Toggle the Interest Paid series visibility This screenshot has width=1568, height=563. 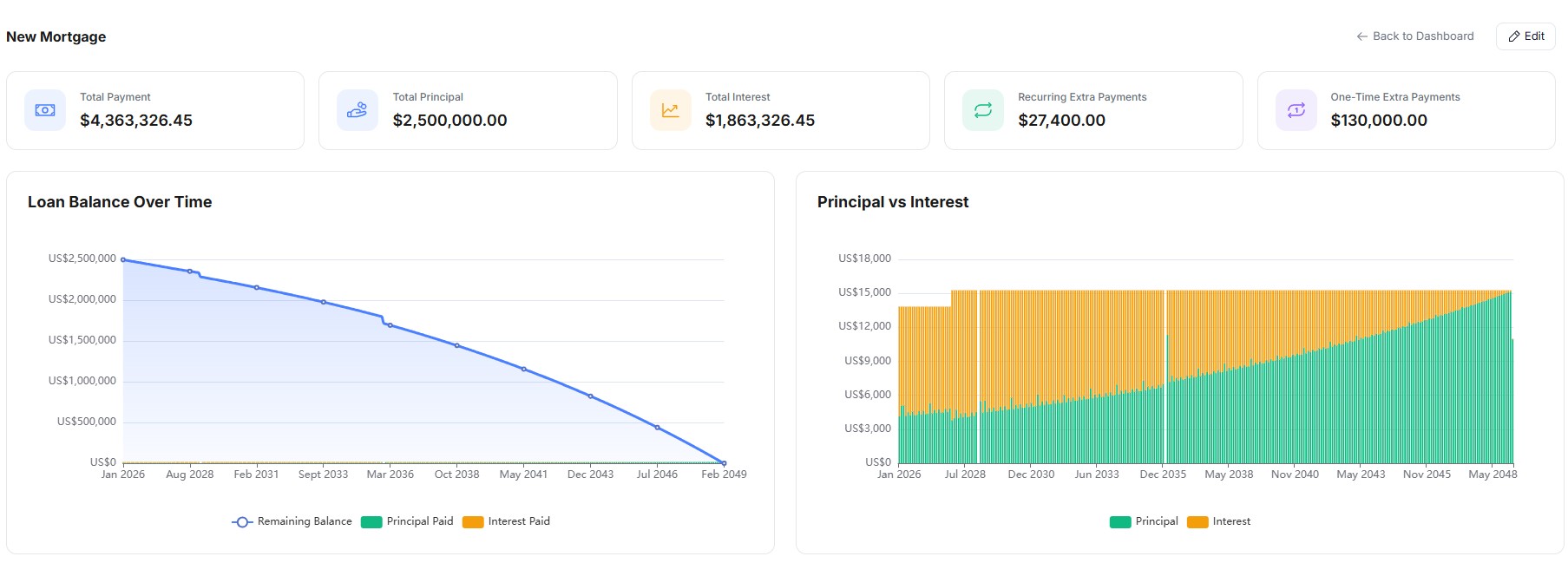pos(507,521)
